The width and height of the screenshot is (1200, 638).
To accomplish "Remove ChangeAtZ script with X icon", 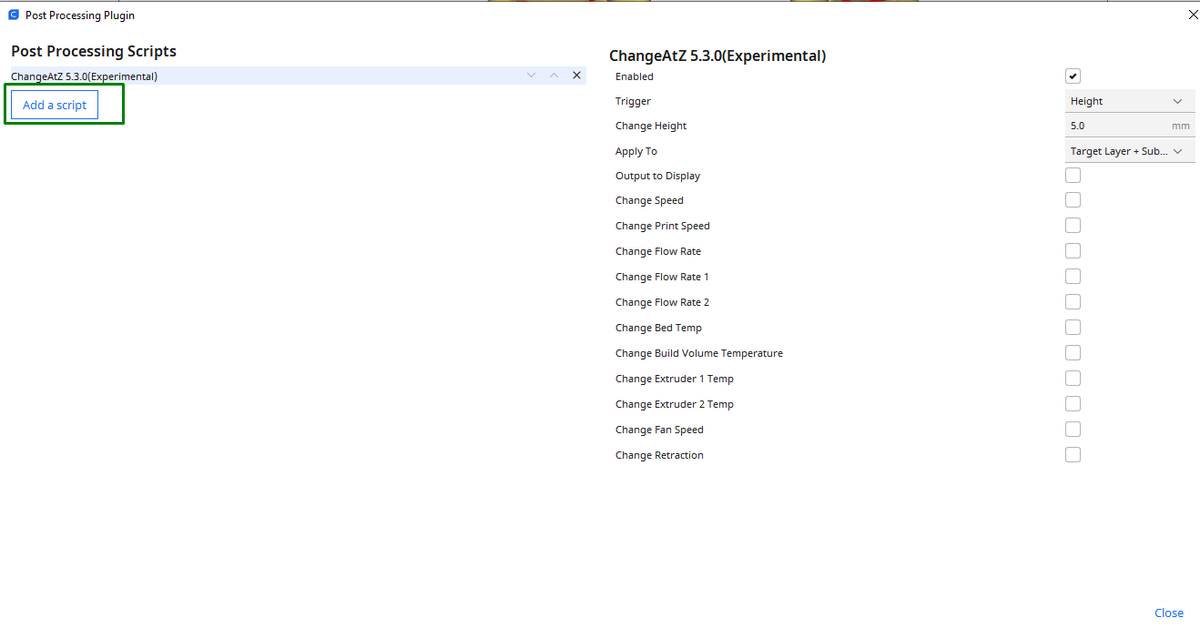I will (x=576, y=76).
